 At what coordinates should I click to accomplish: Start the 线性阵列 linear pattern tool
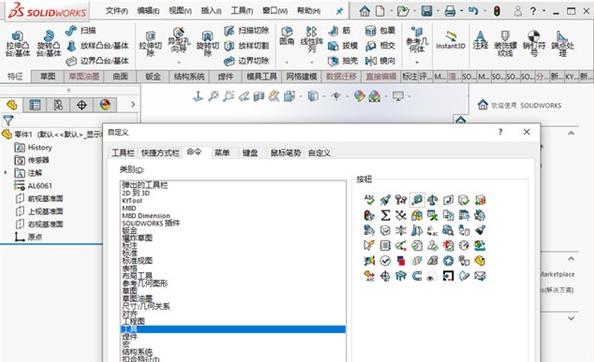point(311,40)
